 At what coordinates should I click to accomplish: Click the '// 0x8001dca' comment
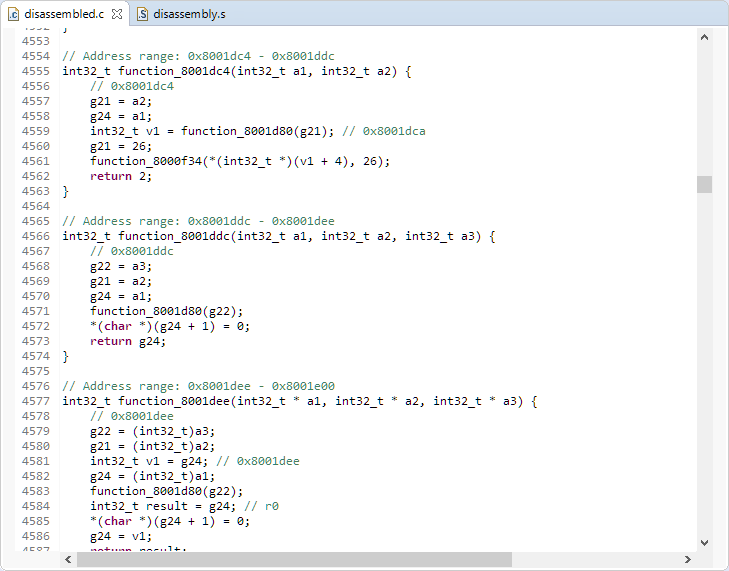[384, 131]
